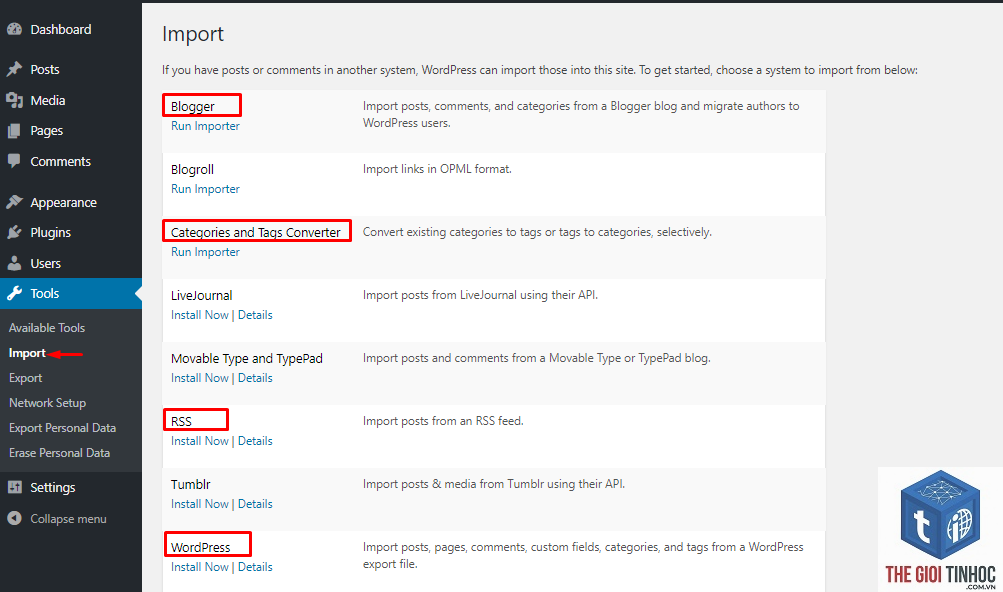Open the Posts menu
Screen dimensions: 1003x592
pos(45,69)
